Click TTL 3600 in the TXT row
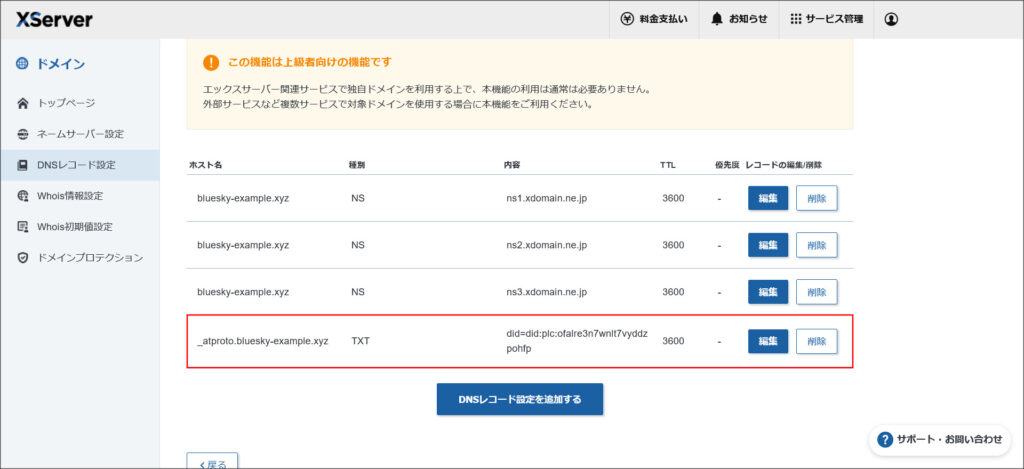This screenshot has height=469, width=1024. pos(673,341)
